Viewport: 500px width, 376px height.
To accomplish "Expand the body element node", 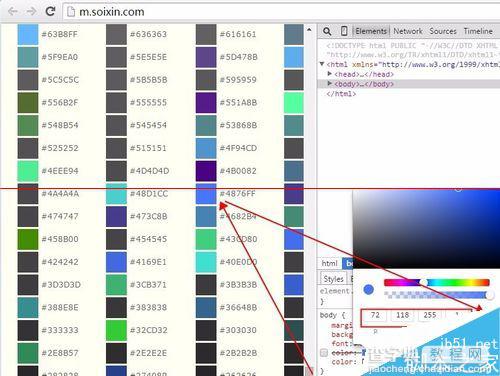I will [330, 83].
